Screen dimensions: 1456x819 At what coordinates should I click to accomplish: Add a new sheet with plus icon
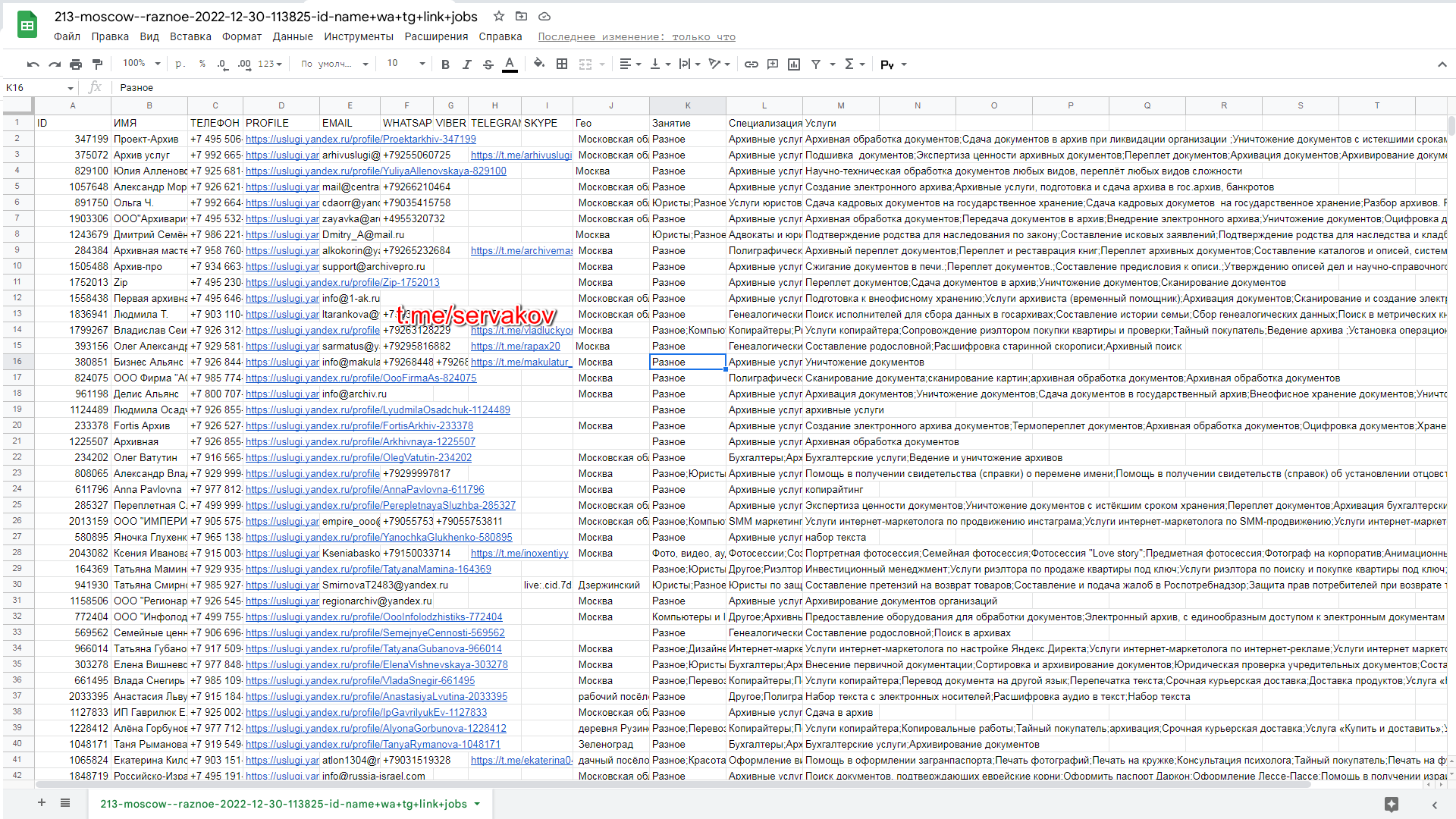pos(42,803)
